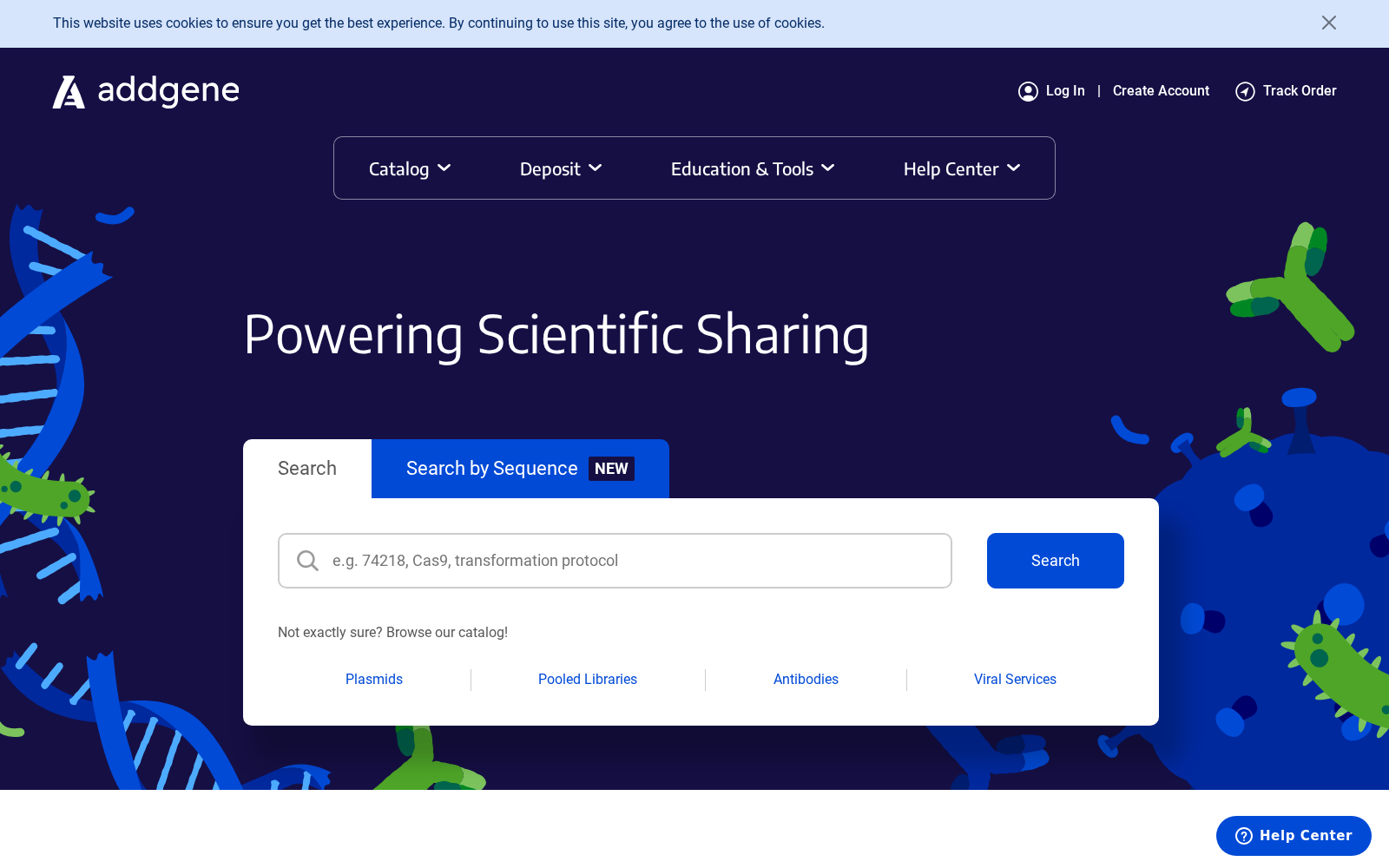Expand the Help Center nav chevron

point(1014,168)
